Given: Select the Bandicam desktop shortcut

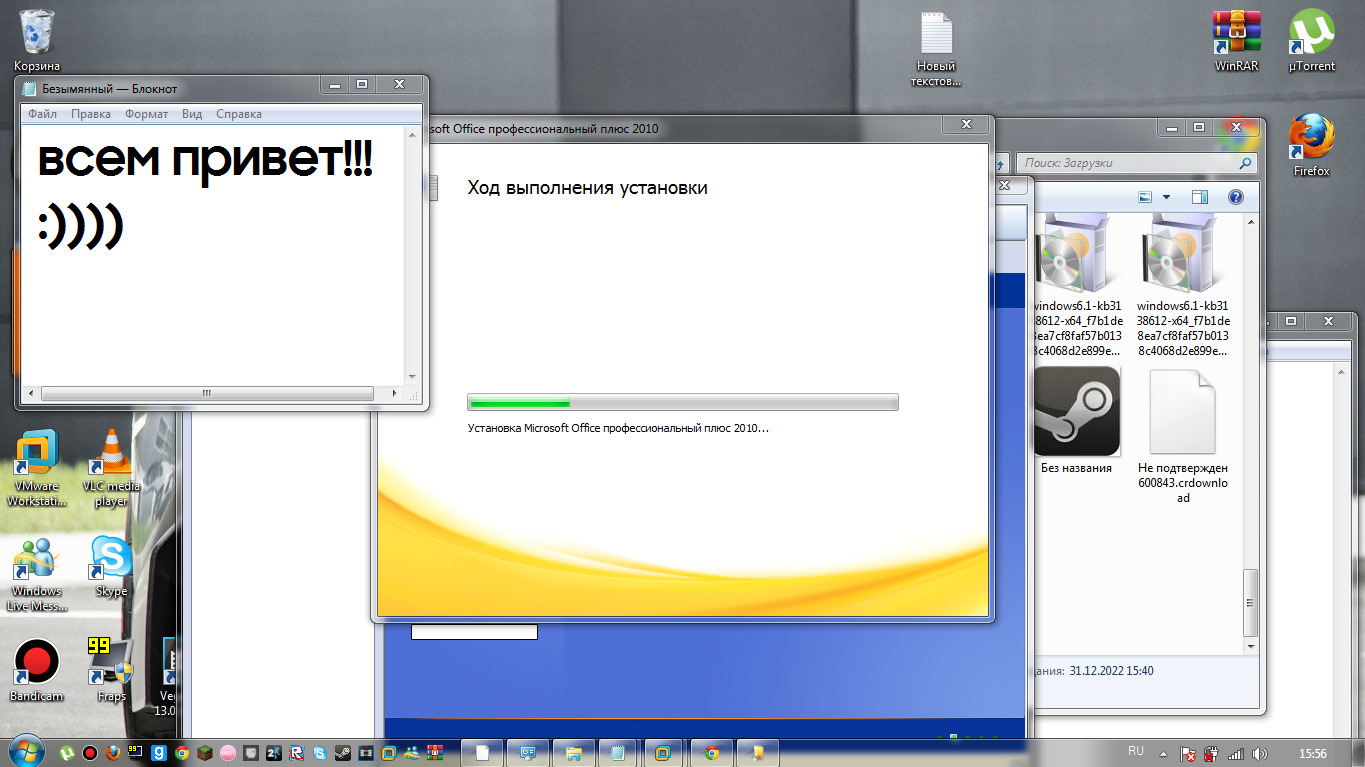Looking at the screenshot, I should coord(36,671).
